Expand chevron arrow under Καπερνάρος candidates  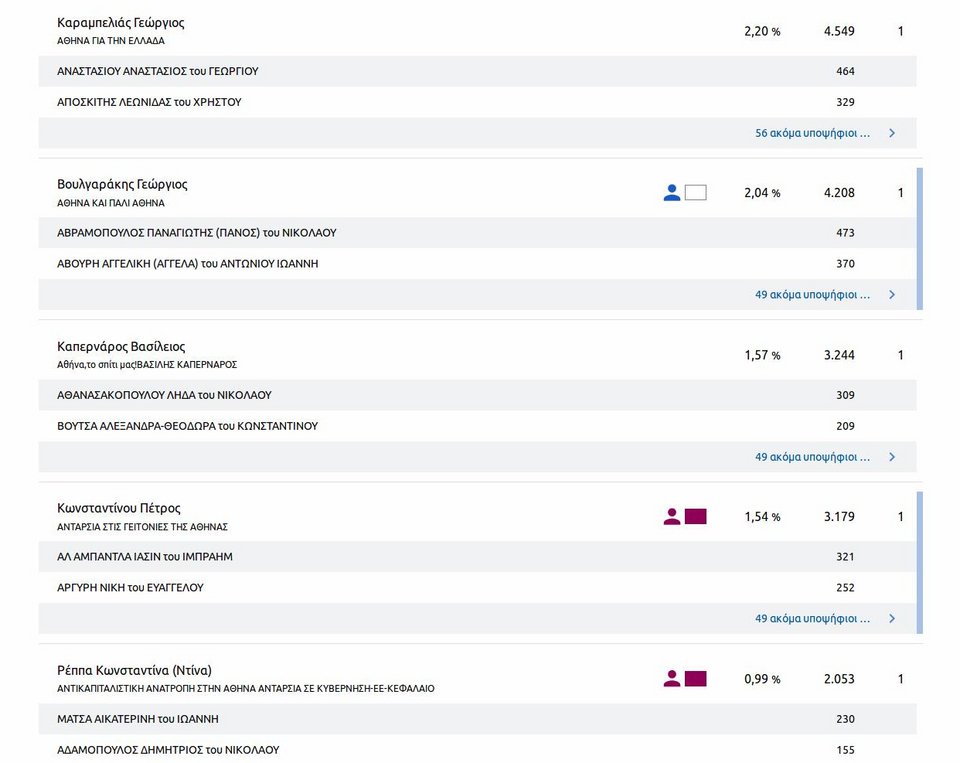click(x=892, y=457)
